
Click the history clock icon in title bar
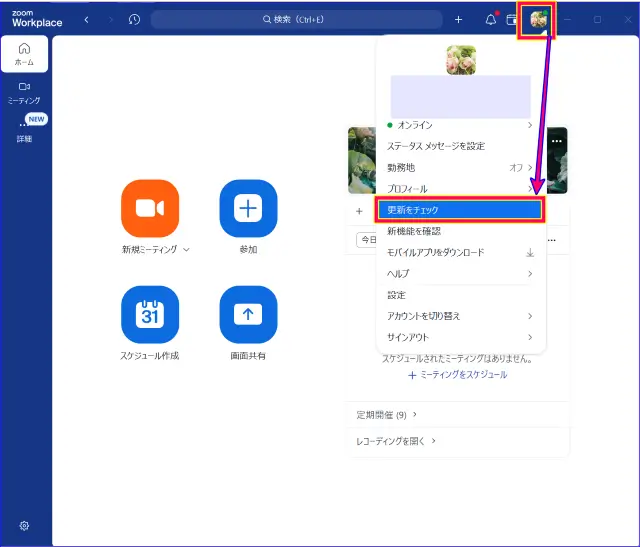134,19
